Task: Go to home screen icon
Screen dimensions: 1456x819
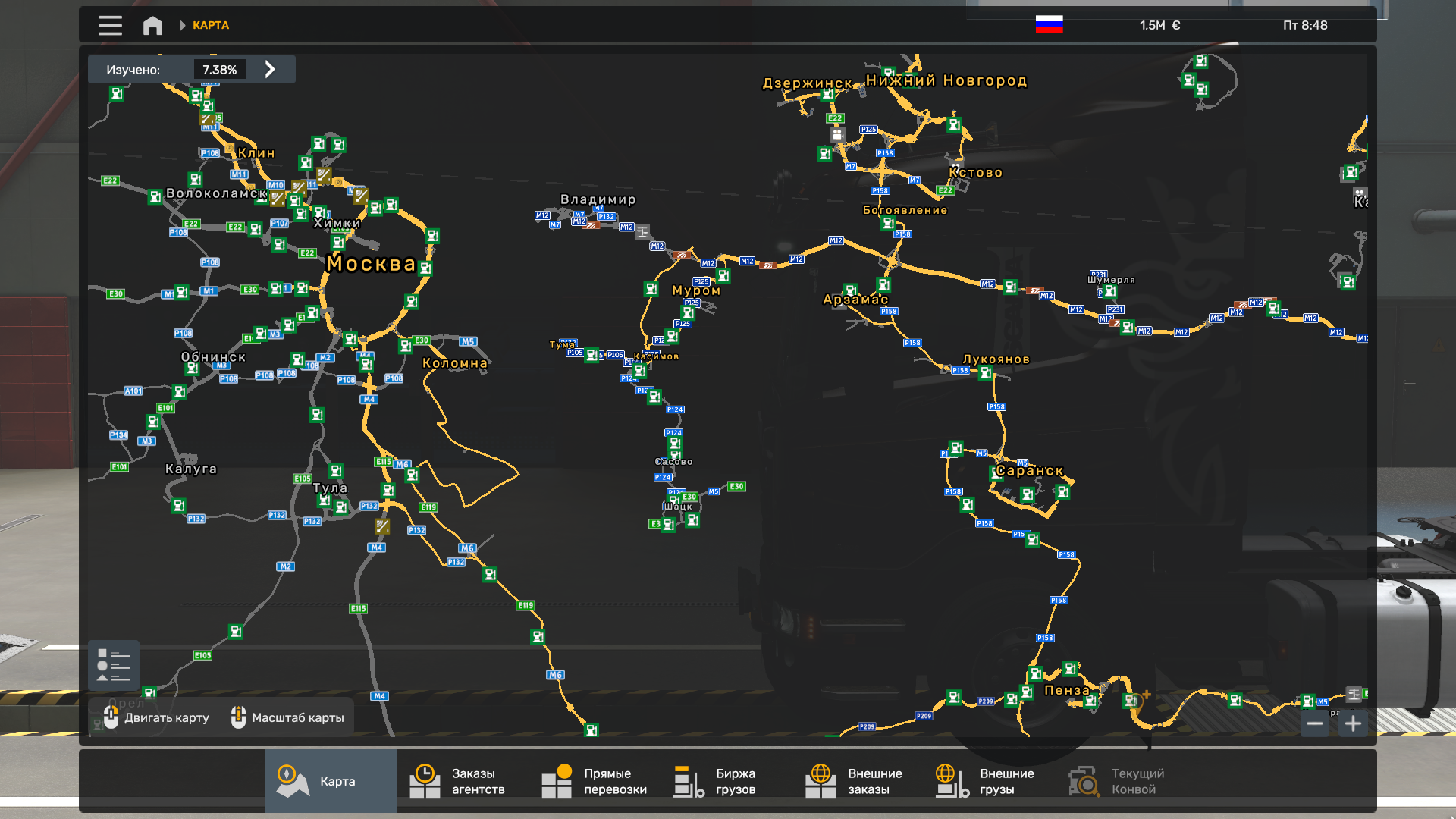Action: pyautogui.click(x=152, y=25)
